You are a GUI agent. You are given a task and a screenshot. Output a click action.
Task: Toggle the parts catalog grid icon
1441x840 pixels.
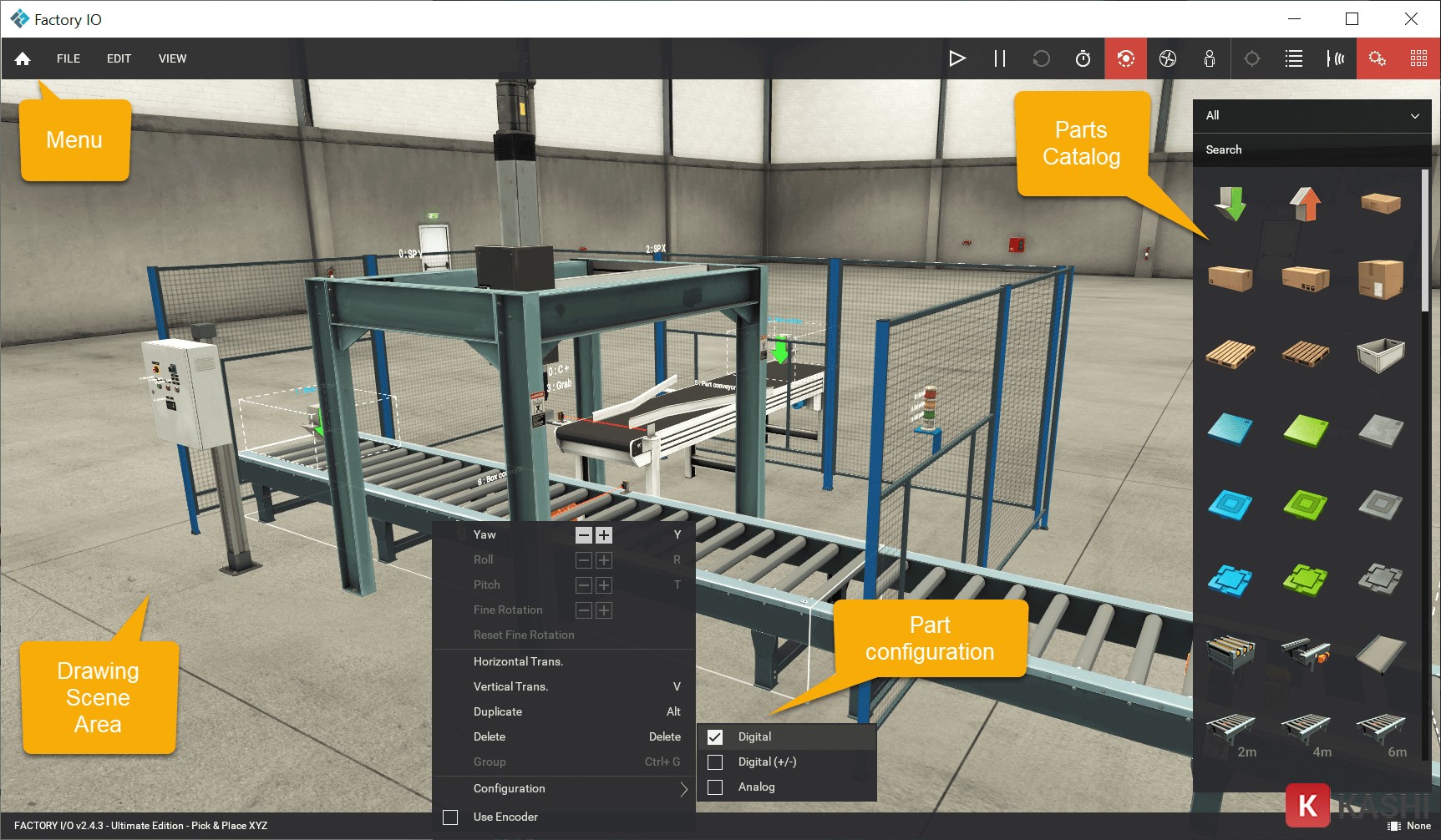click(x=1418, y=58)
